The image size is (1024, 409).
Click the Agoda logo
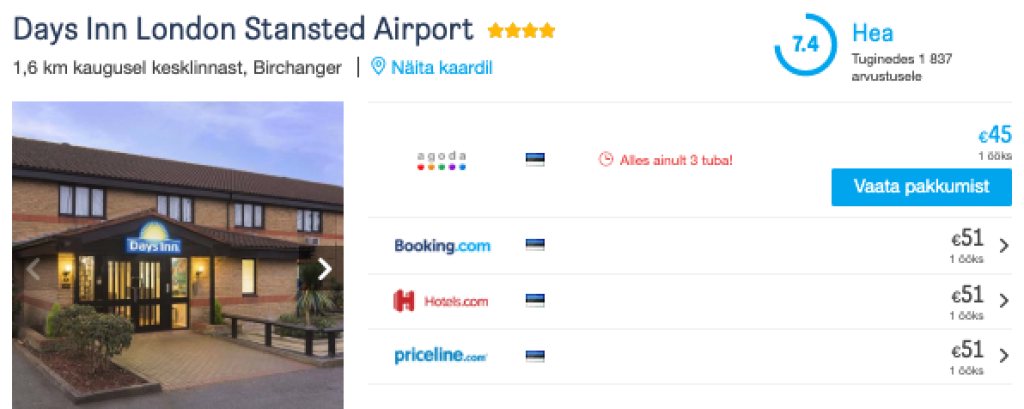tap(442, 159)
